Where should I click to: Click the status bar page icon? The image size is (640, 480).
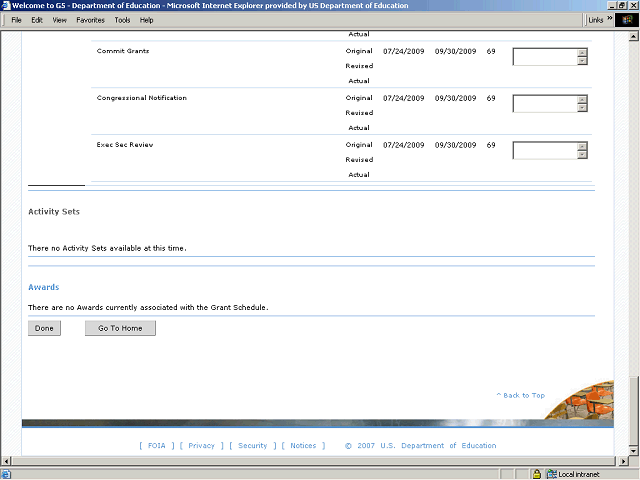point(6,474)
